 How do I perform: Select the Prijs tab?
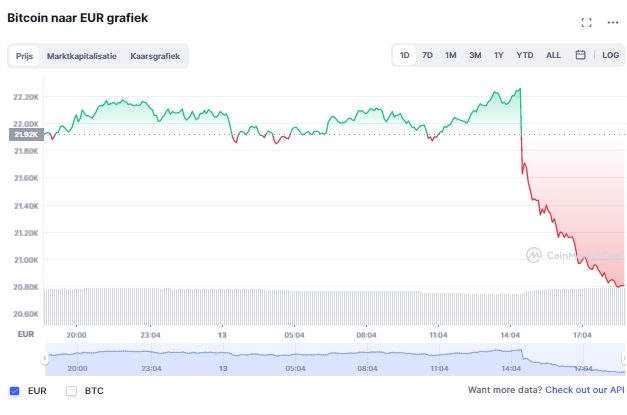(x=24, y=56)
